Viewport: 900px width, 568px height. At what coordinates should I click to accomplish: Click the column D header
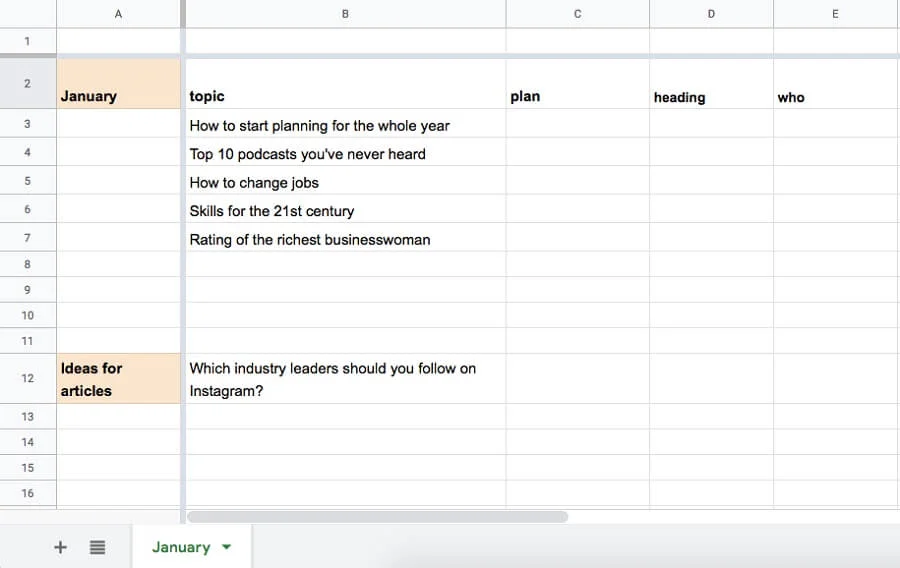(x=711, y=14)
